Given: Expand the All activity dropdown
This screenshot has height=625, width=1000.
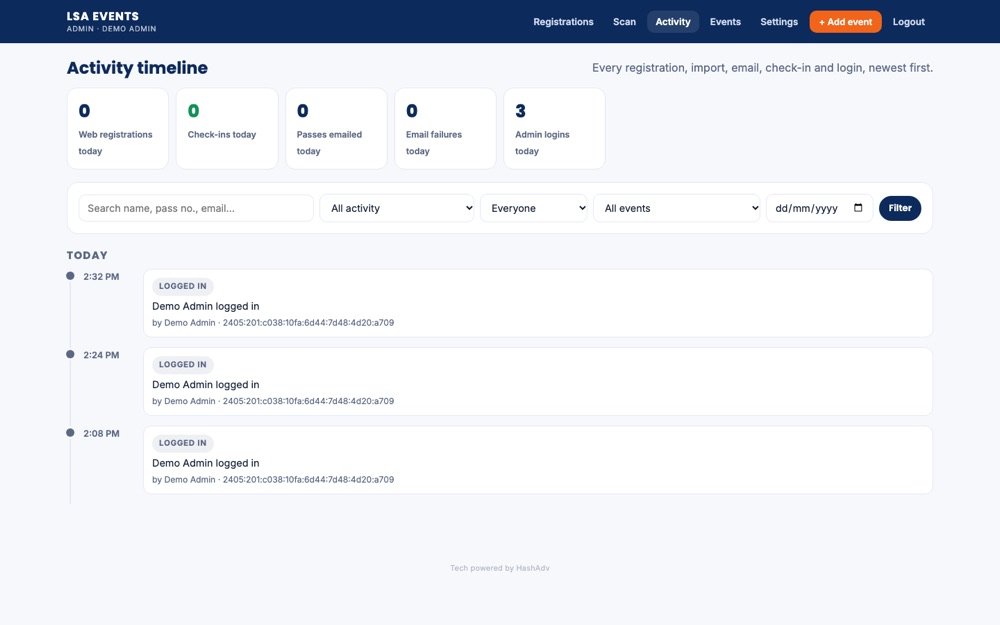Looking at the screenshot, I should (x=397, y=208).
